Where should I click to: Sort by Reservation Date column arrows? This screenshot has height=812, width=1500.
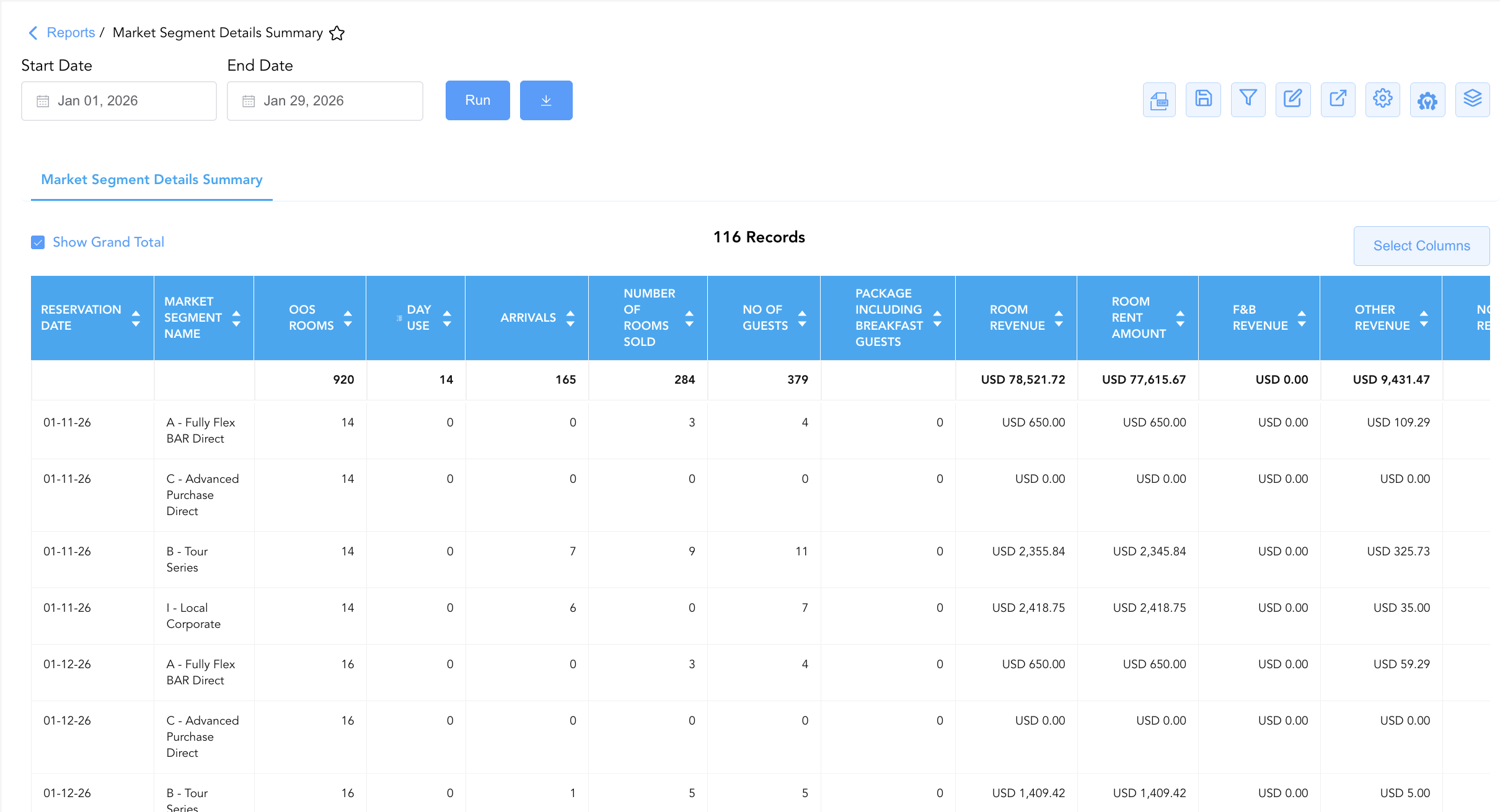[x=136, y=319]
